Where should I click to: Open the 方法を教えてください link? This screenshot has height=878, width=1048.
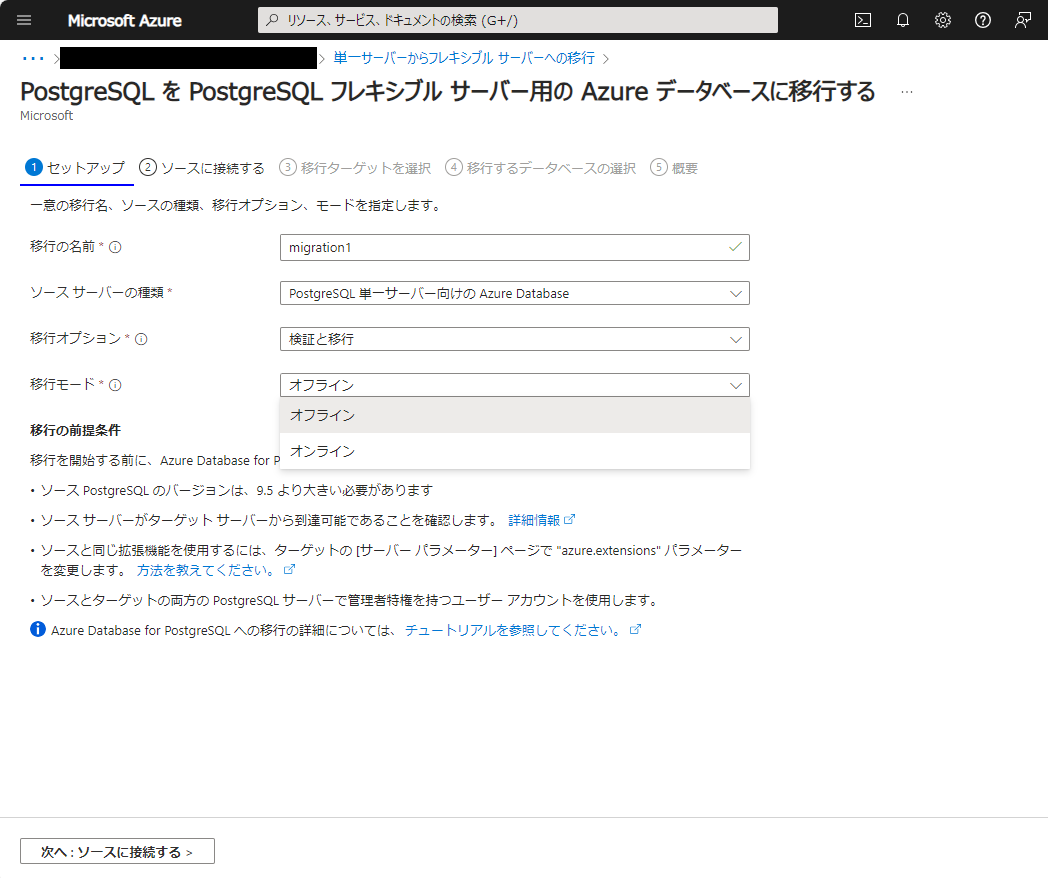(x=206, y=570)
